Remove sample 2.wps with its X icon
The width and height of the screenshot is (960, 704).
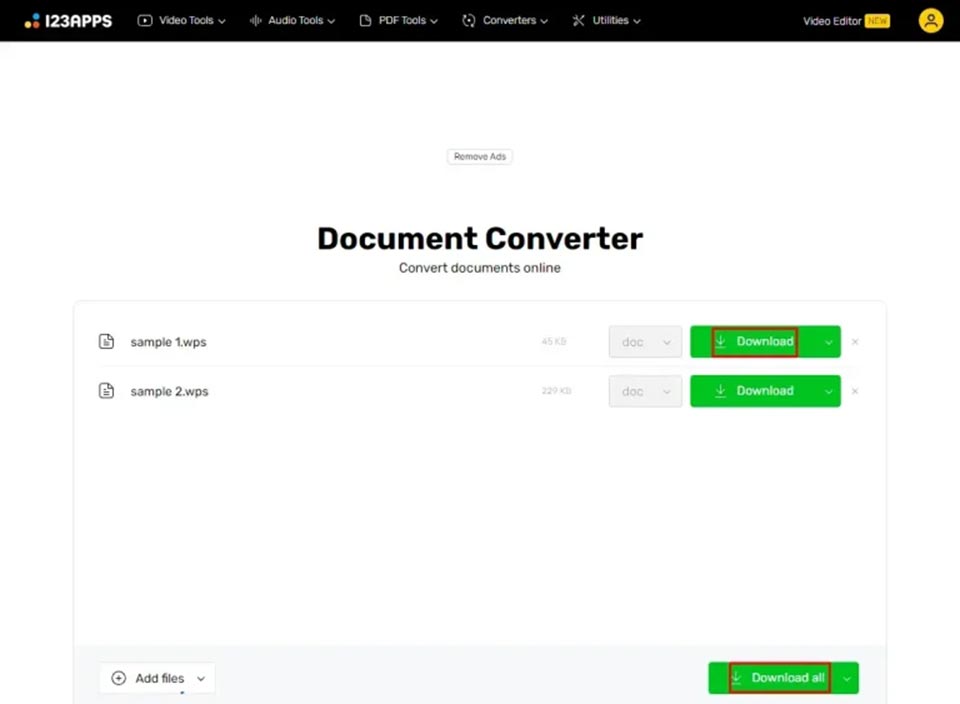(x=855, y=391)
